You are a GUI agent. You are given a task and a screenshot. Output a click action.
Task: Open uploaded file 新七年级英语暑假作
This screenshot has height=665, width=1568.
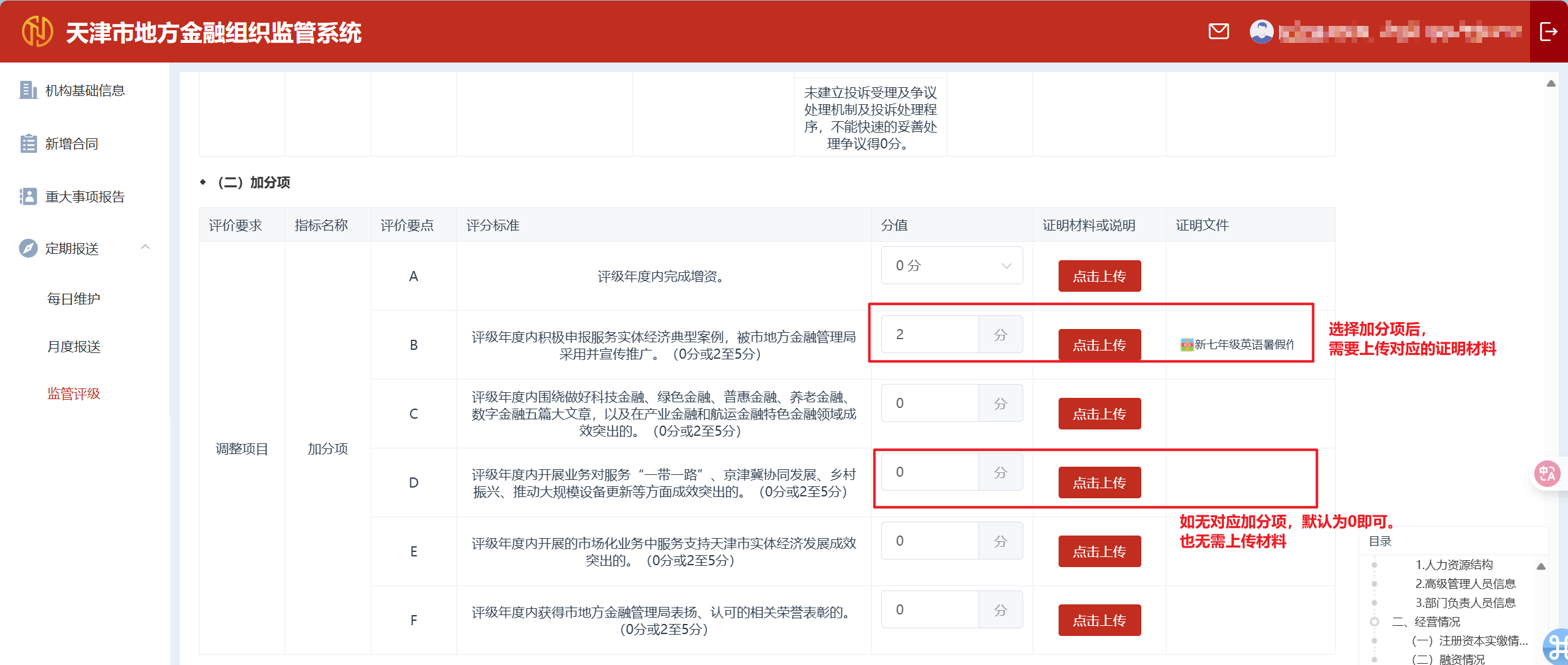[1237, 344]
